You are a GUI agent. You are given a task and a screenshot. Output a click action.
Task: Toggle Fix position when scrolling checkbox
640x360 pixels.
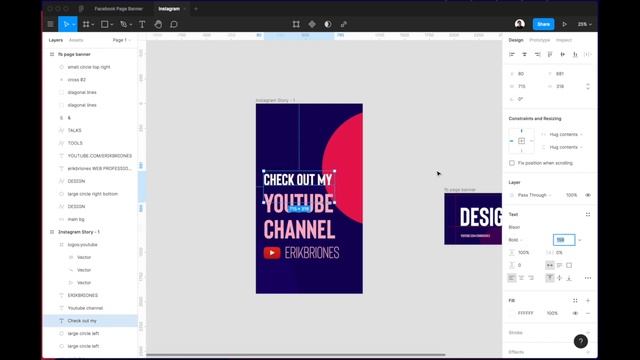512,163
